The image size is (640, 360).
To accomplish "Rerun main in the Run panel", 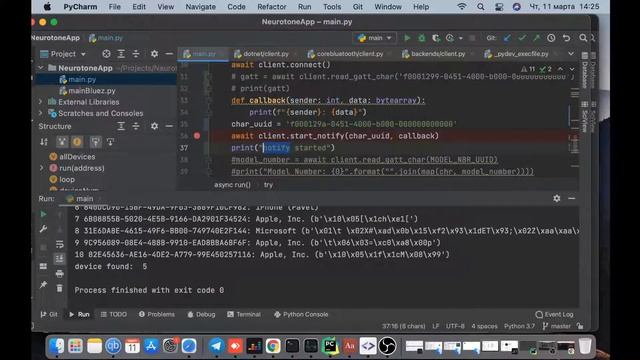I will (43, 214).
